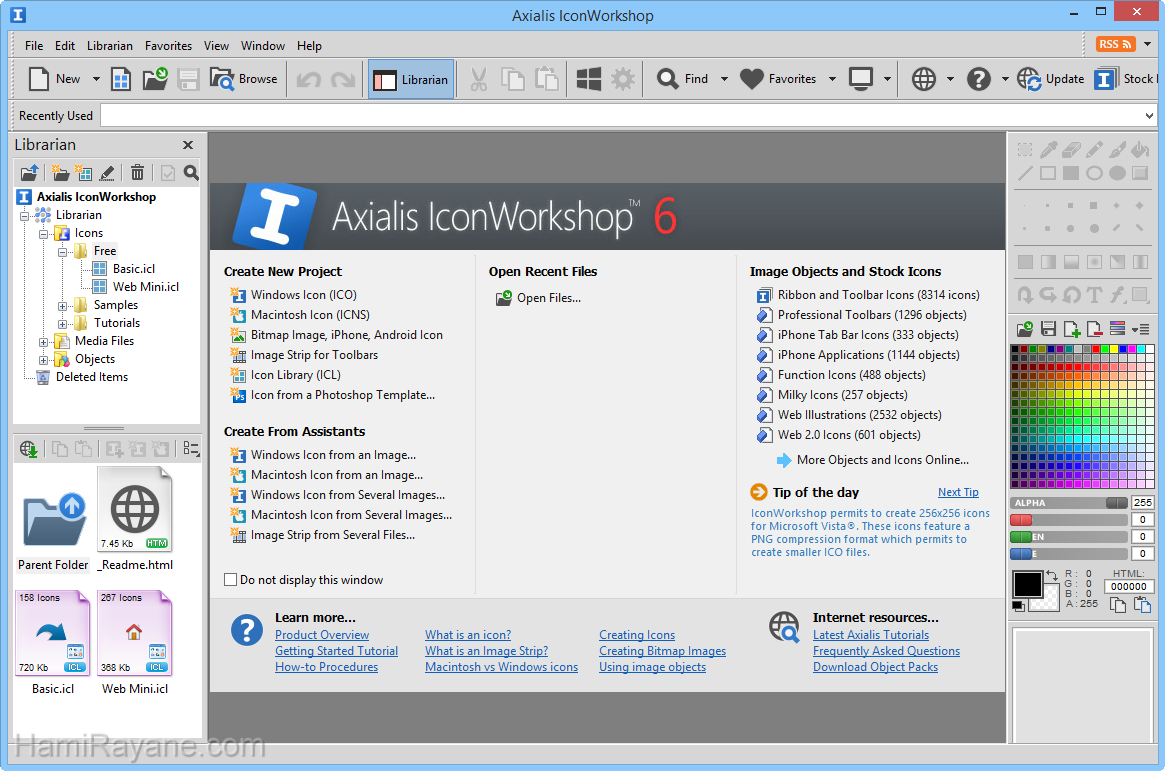This screenshot has height=771, width=1165.
Task: Open the Basic.icl thumbnail
Action: [x=53, y=634]
